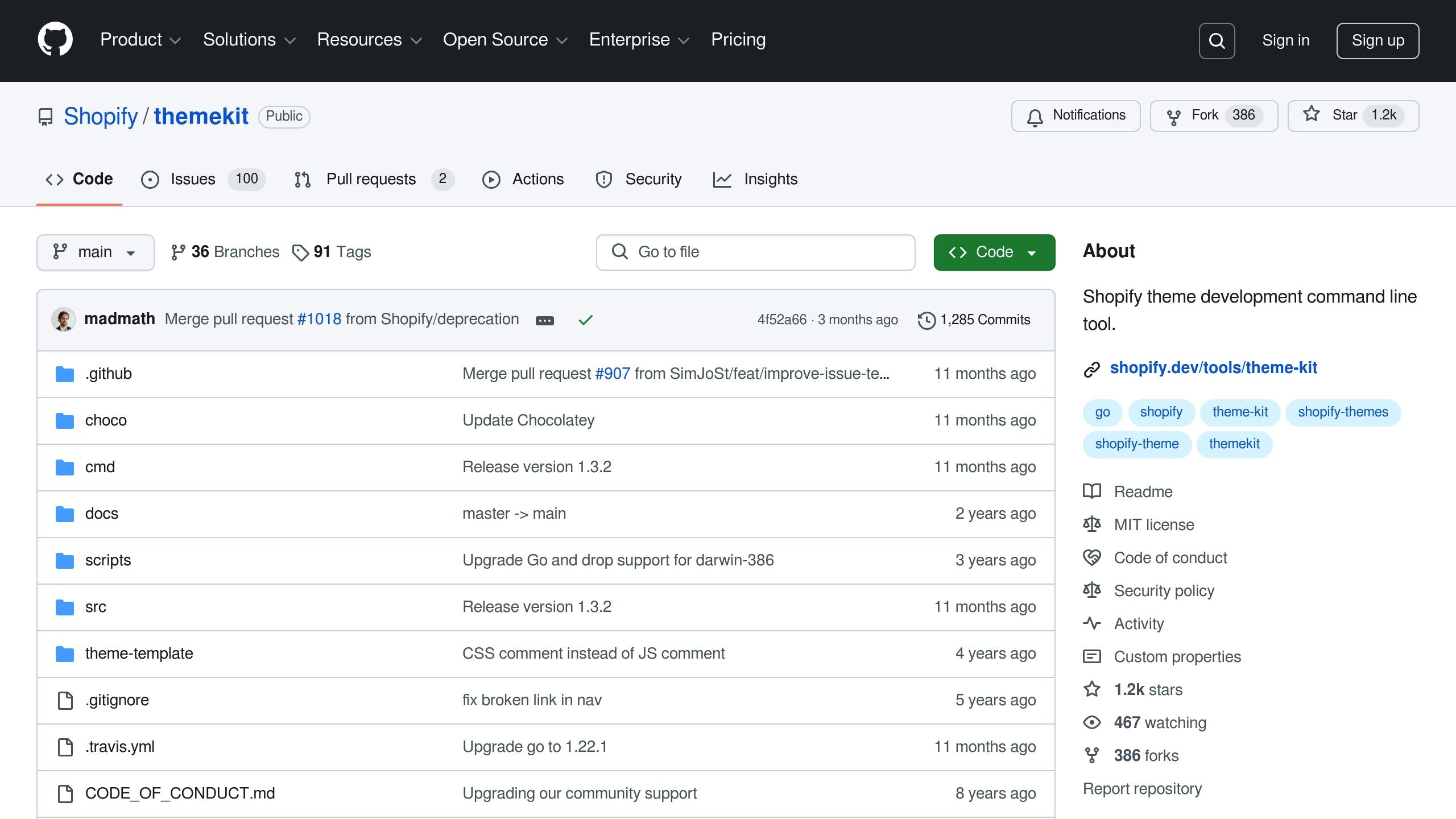Screen dimensions: 1456x819
Task: Click the theme-template folder icon
Action: (65, 654)
